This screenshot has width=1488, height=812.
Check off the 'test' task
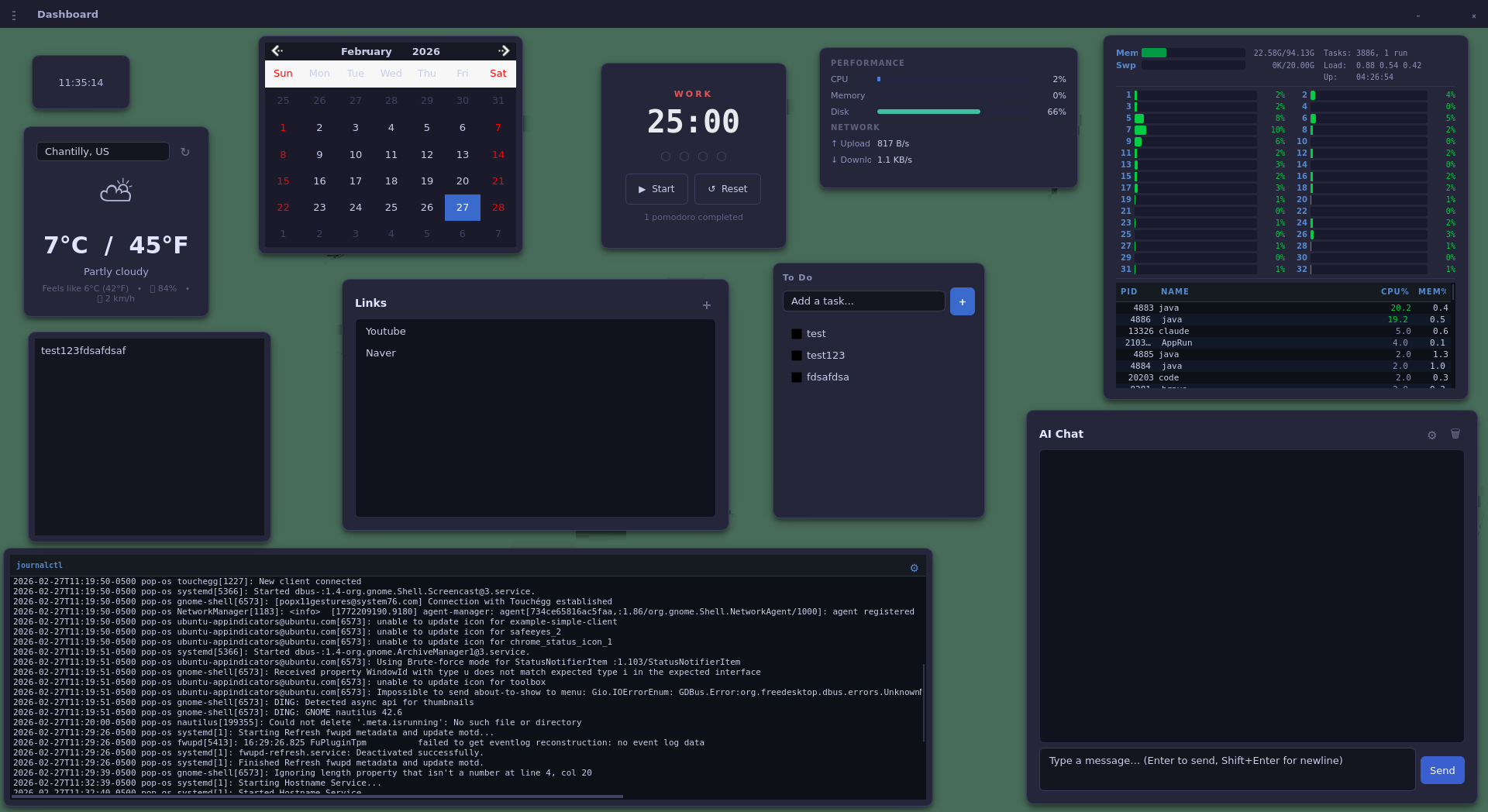pyautogui.click(x=797, y=333)
